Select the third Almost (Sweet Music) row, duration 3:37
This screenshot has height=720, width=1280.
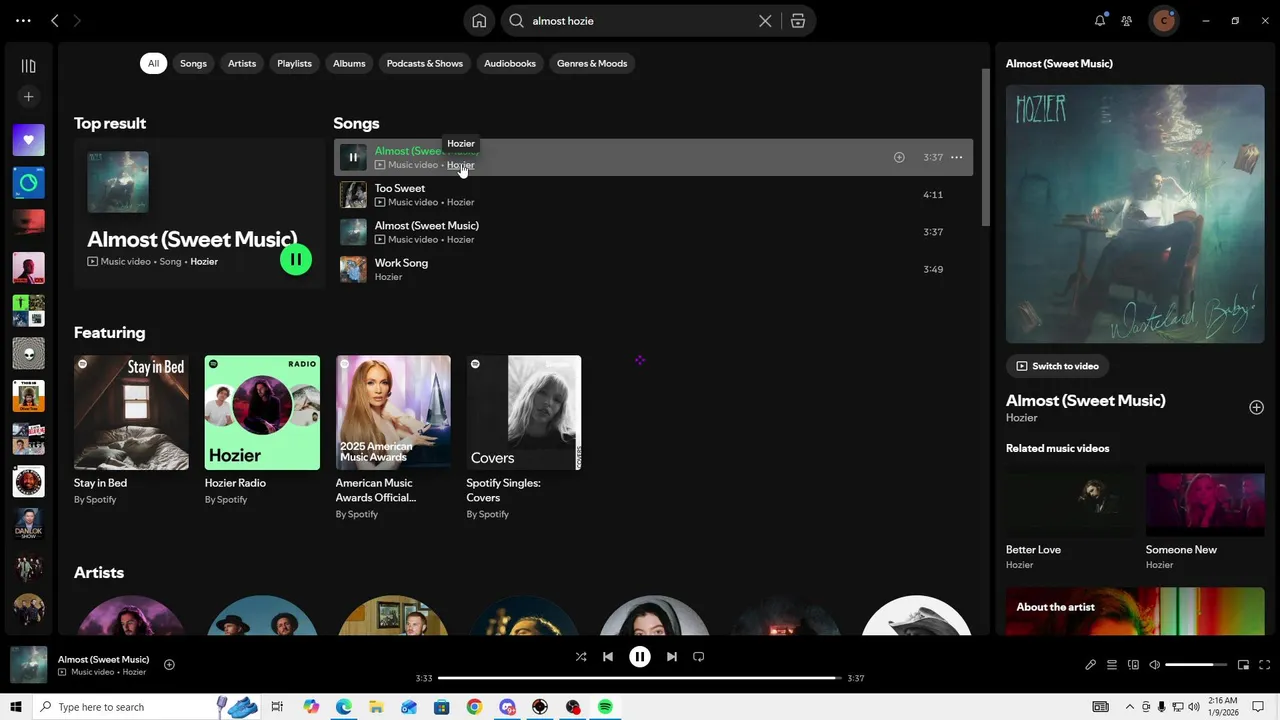653,232
